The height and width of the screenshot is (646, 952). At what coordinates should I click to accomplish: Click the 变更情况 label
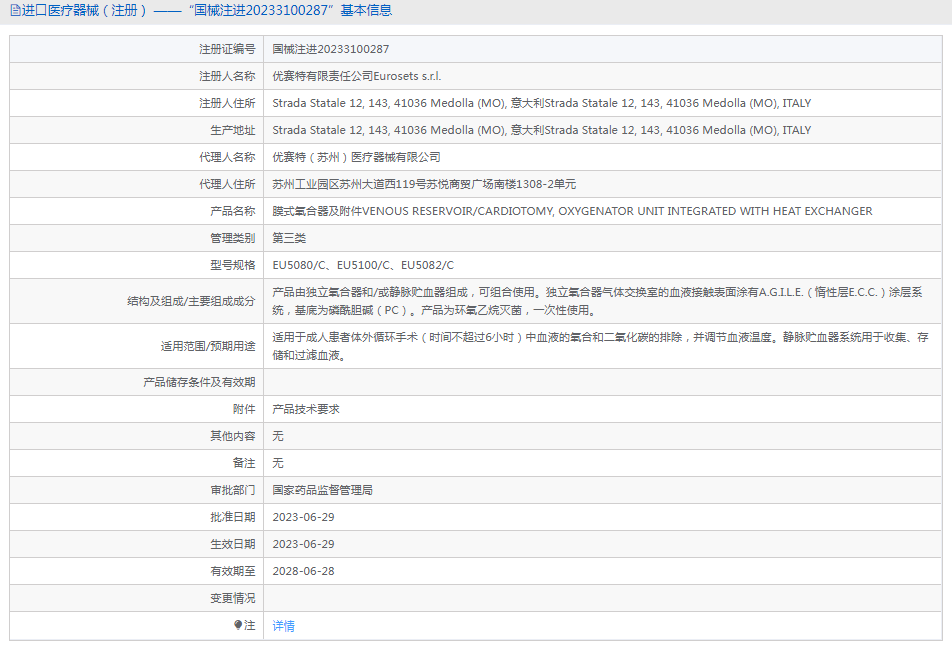pos(233,598)
